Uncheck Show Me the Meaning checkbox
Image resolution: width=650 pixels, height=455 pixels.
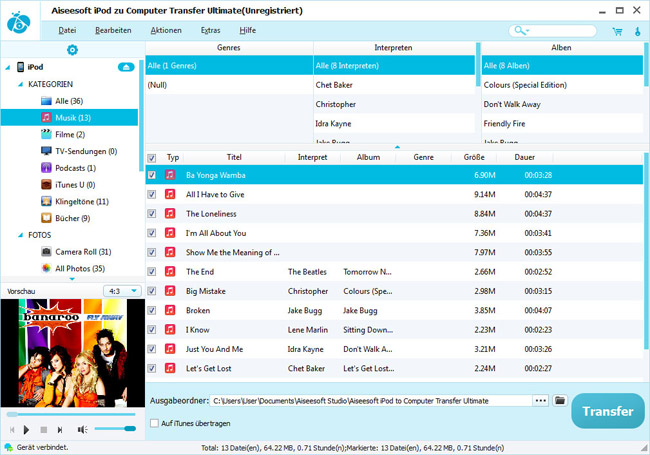[152, 252]
